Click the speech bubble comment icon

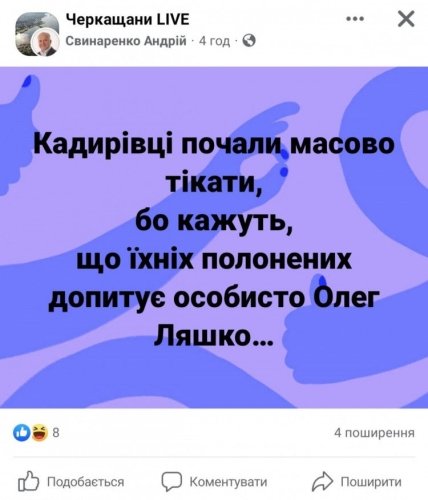pos(172,482)
